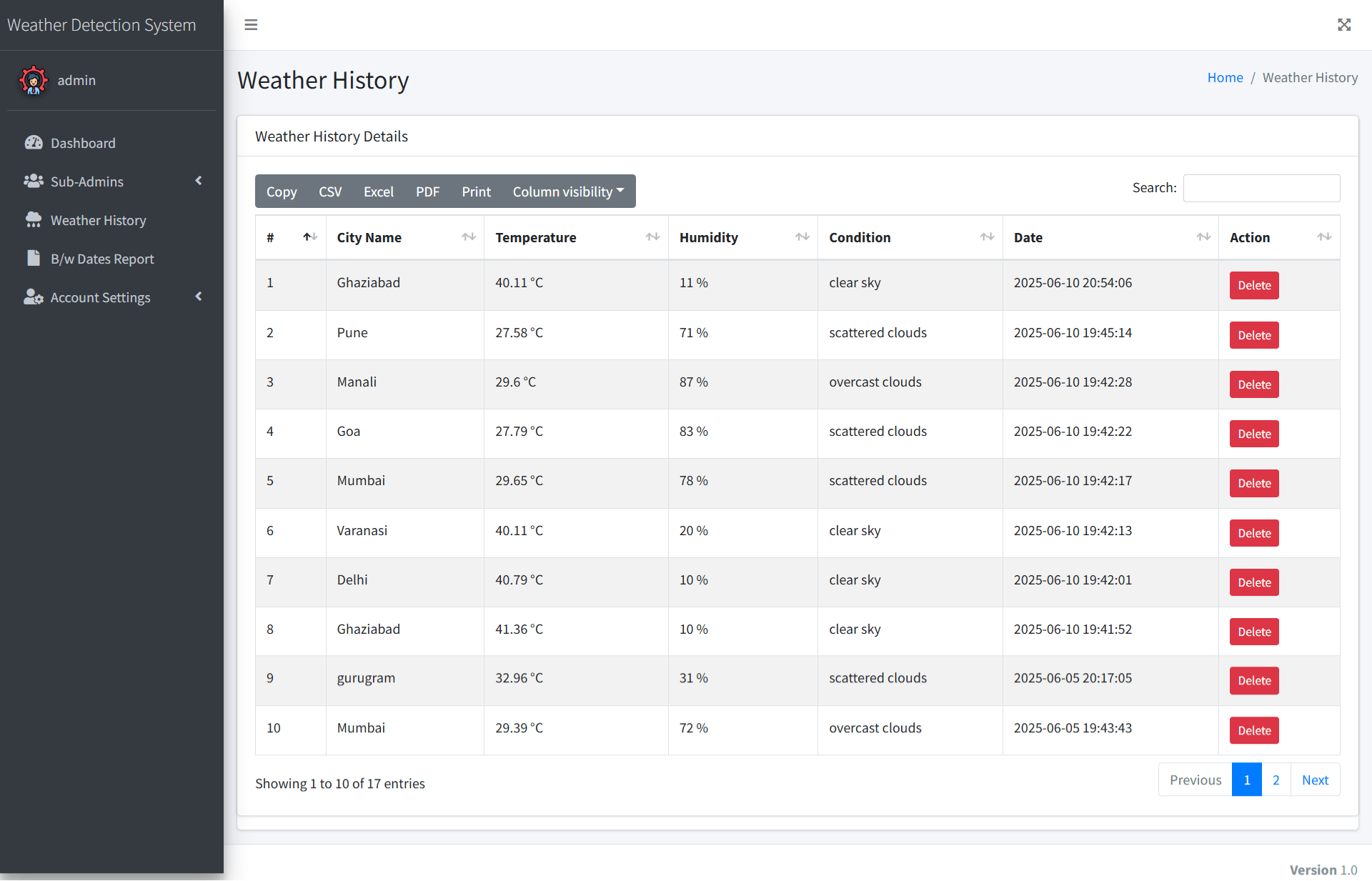Click the admin avatar image

coord(33,80)
